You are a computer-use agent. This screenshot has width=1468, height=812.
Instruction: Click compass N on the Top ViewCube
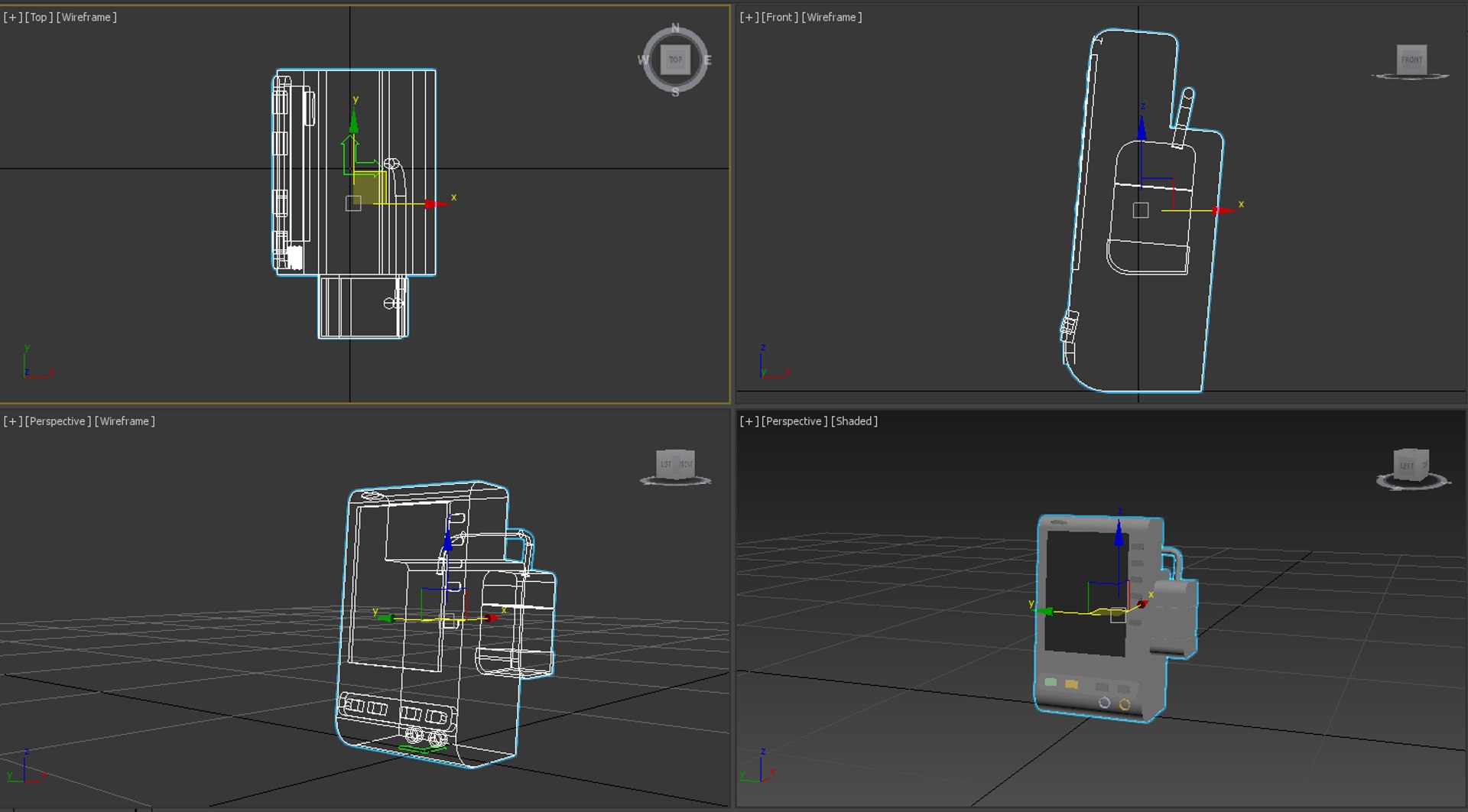[x=675, y=28]
